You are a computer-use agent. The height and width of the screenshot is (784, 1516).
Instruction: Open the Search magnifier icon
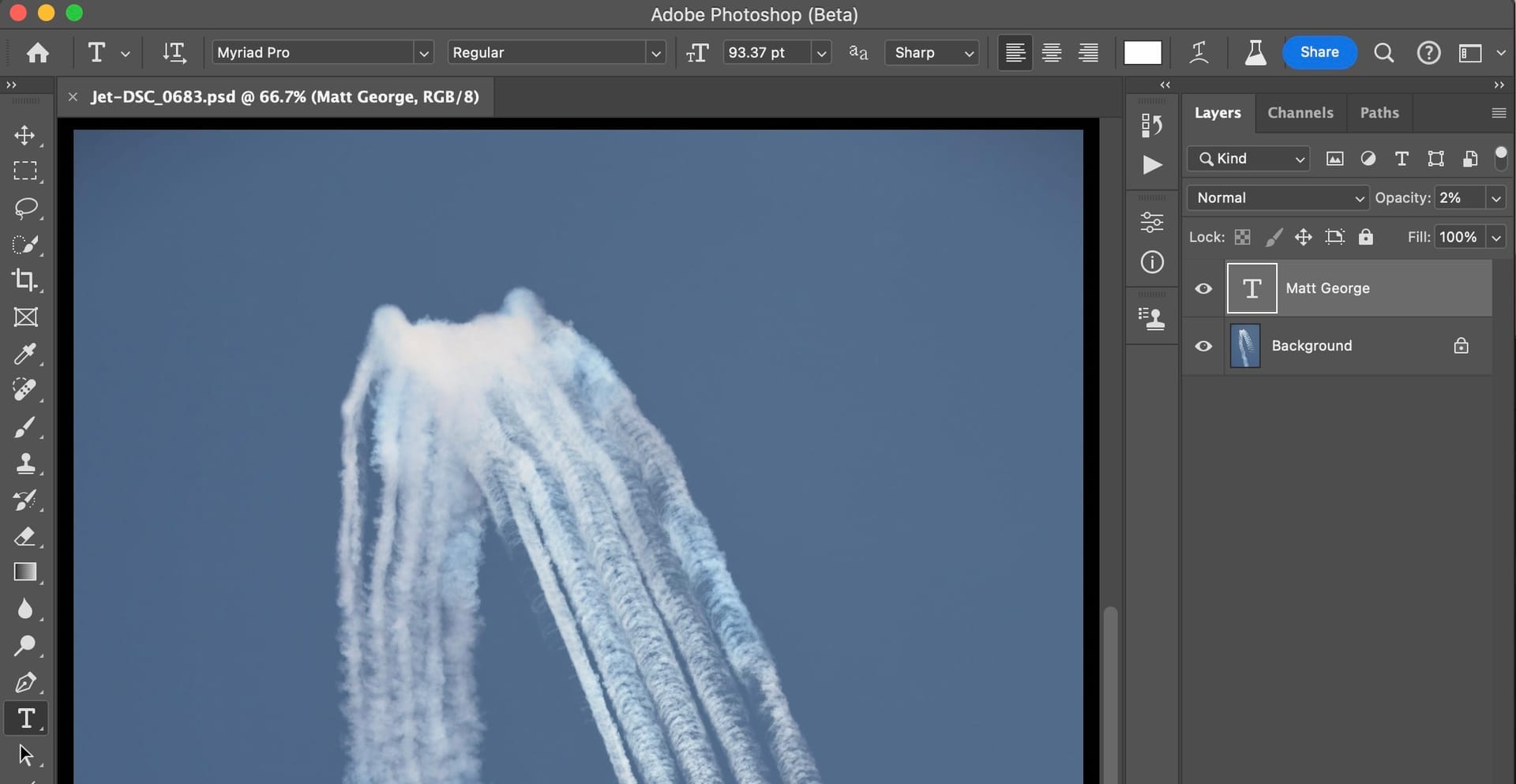[x=1383, y=53]
